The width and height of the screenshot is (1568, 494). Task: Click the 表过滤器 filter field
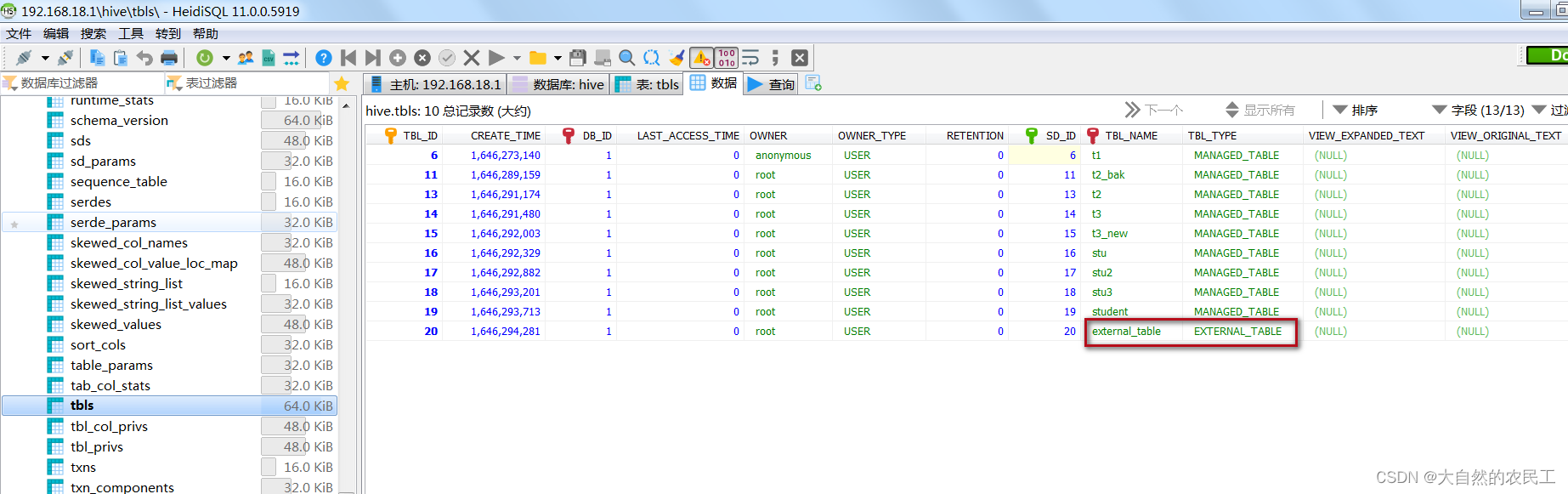pos(246,83)
